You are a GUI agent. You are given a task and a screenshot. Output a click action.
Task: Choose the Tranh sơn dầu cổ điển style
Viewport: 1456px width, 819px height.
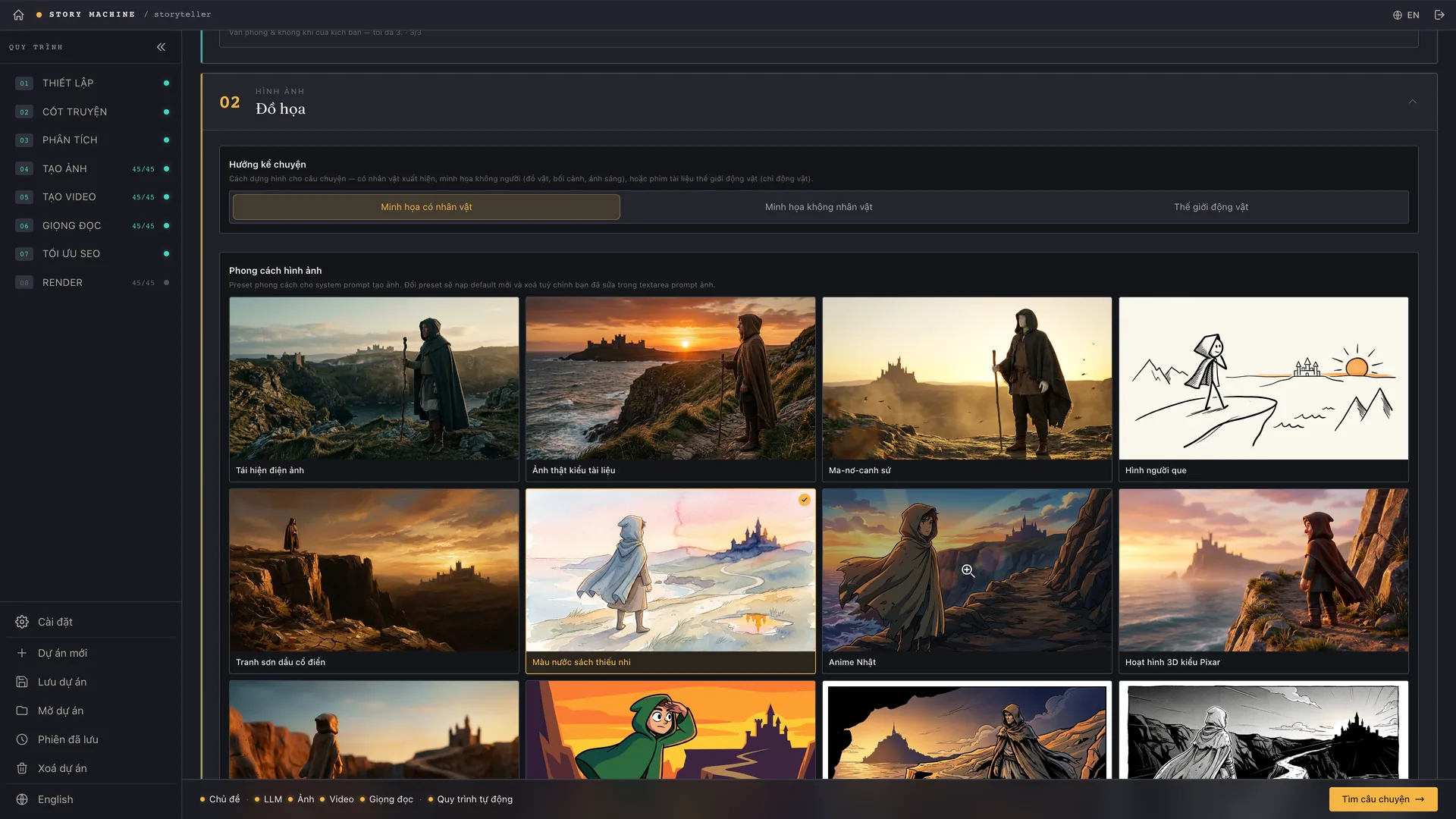coord(374,581)
